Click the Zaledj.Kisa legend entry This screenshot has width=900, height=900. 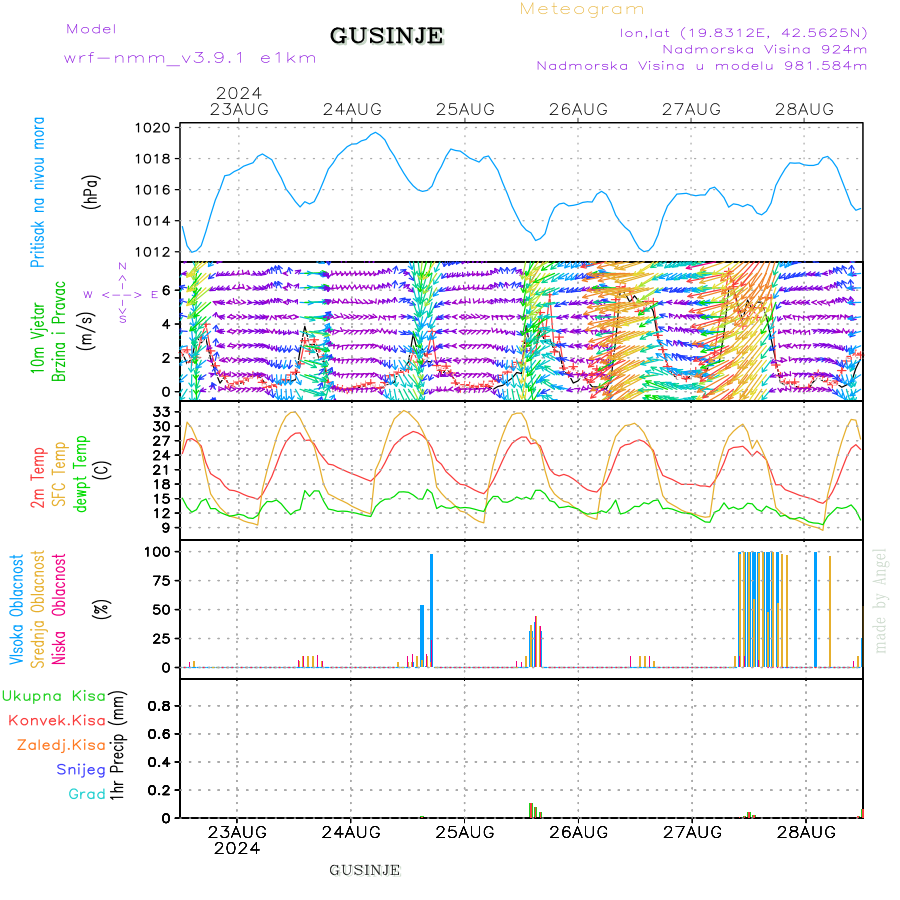(61, 745)
